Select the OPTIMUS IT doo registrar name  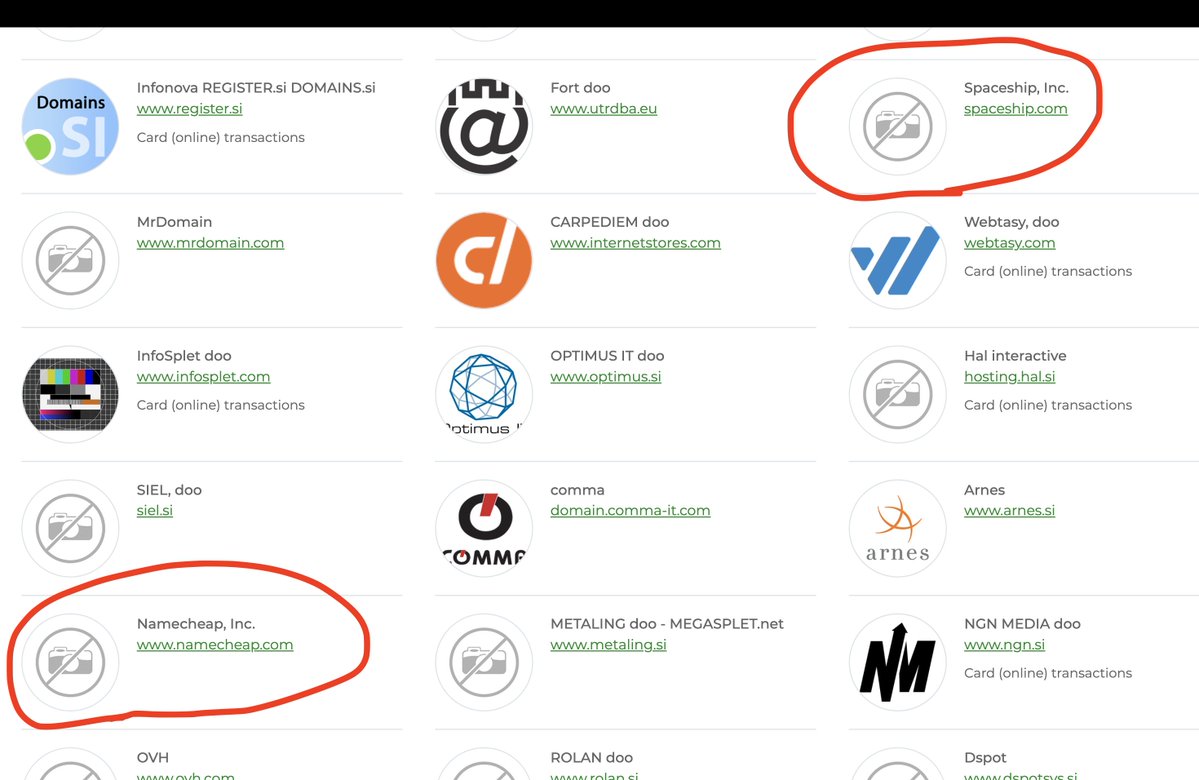coord(607,356)
